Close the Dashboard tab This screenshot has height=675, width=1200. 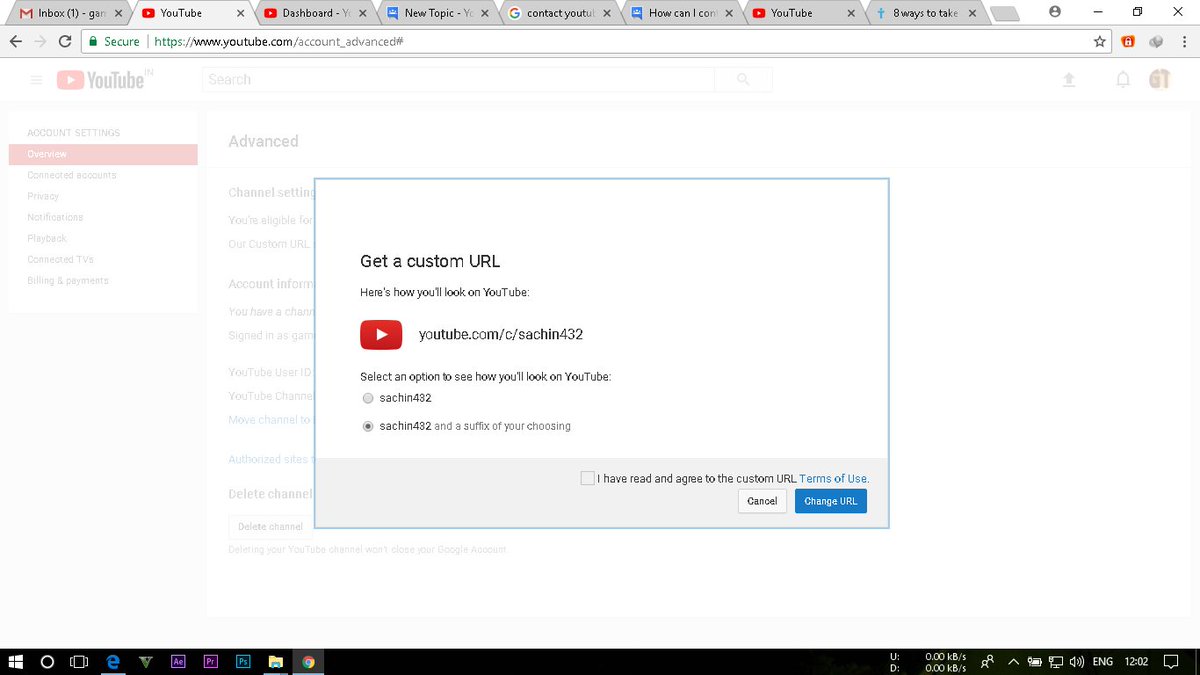pos(363,14)
